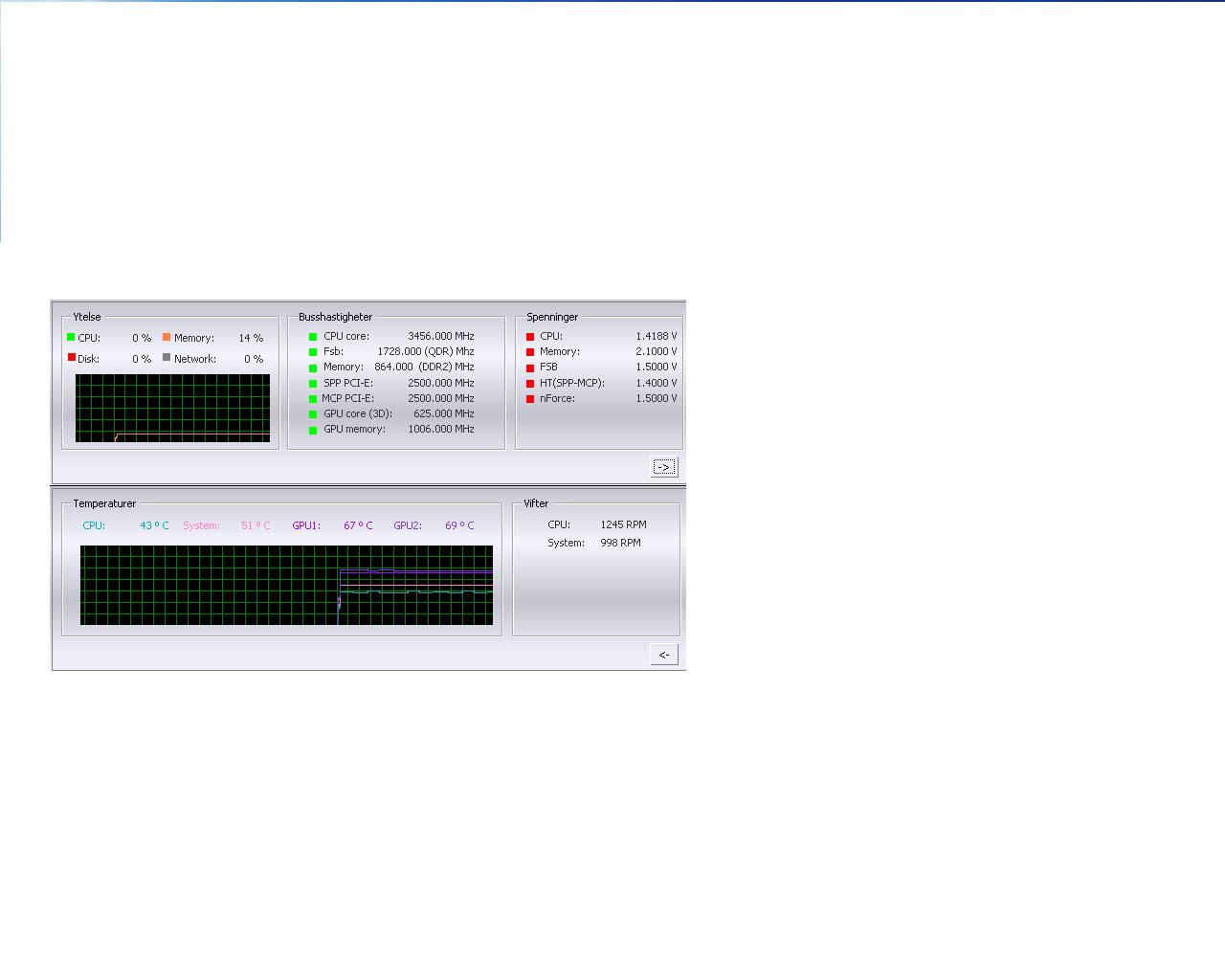Click the 'Vifter' group heading
The width and height of the screenshot is (1225, 980).
(536, 503)
